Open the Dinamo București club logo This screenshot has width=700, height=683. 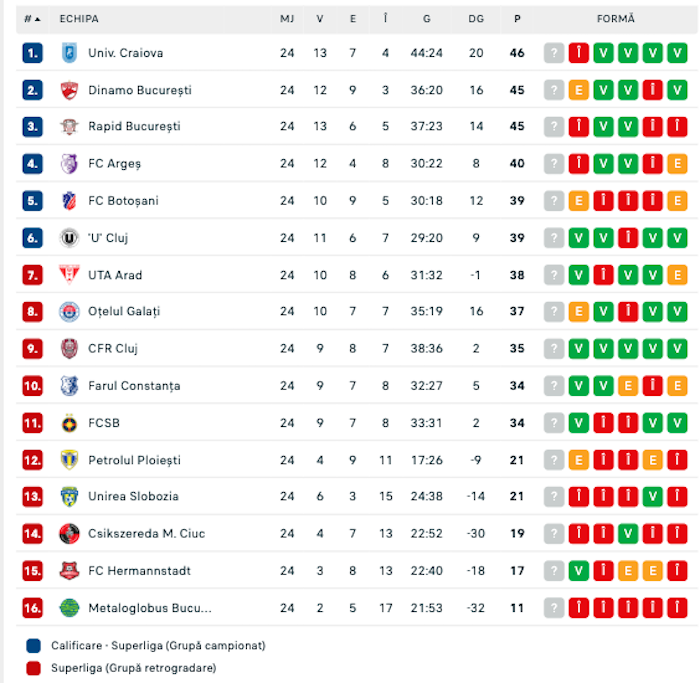point(69,90)
